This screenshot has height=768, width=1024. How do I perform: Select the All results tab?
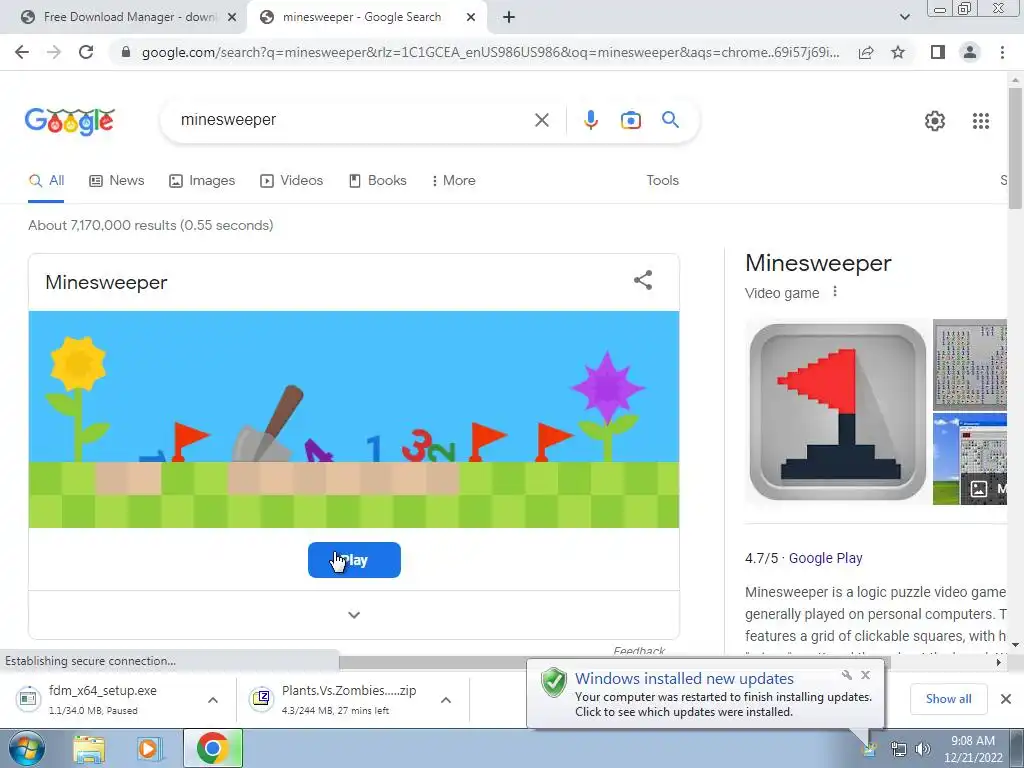pyautogui.click(x=46, y=181)
